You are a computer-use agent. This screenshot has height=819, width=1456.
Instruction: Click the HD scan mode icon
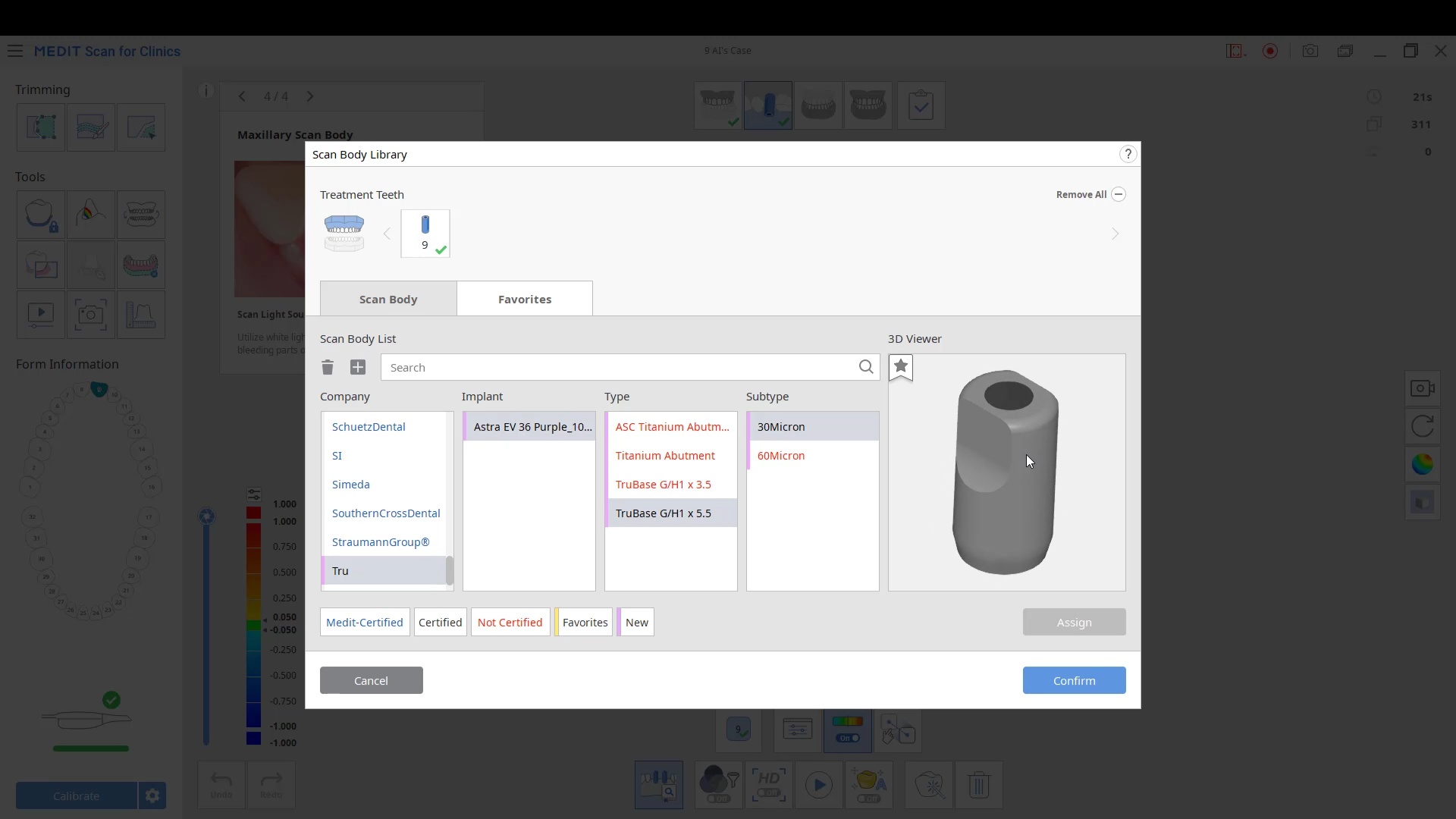pos(768,785)
